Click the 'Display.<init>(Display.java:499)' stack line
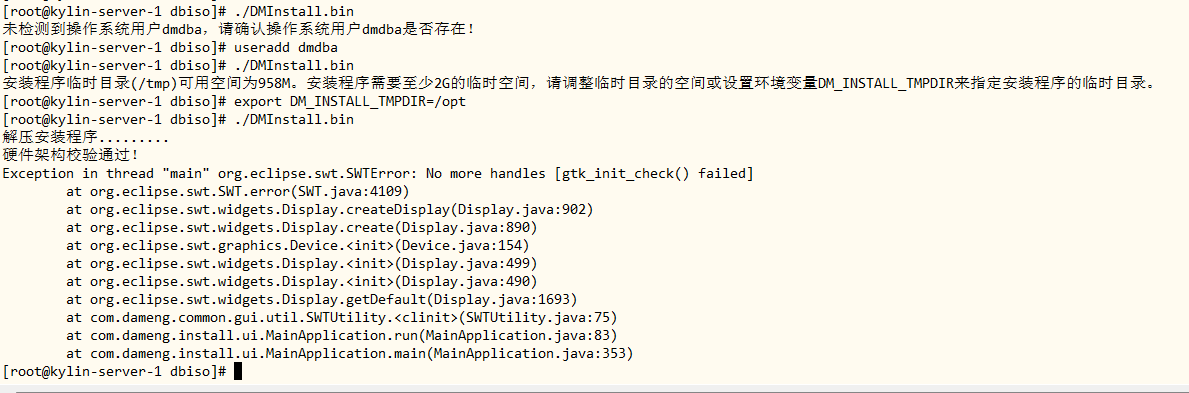The height and width of the screenshot is (393, 1189). (x=302, y=263)
